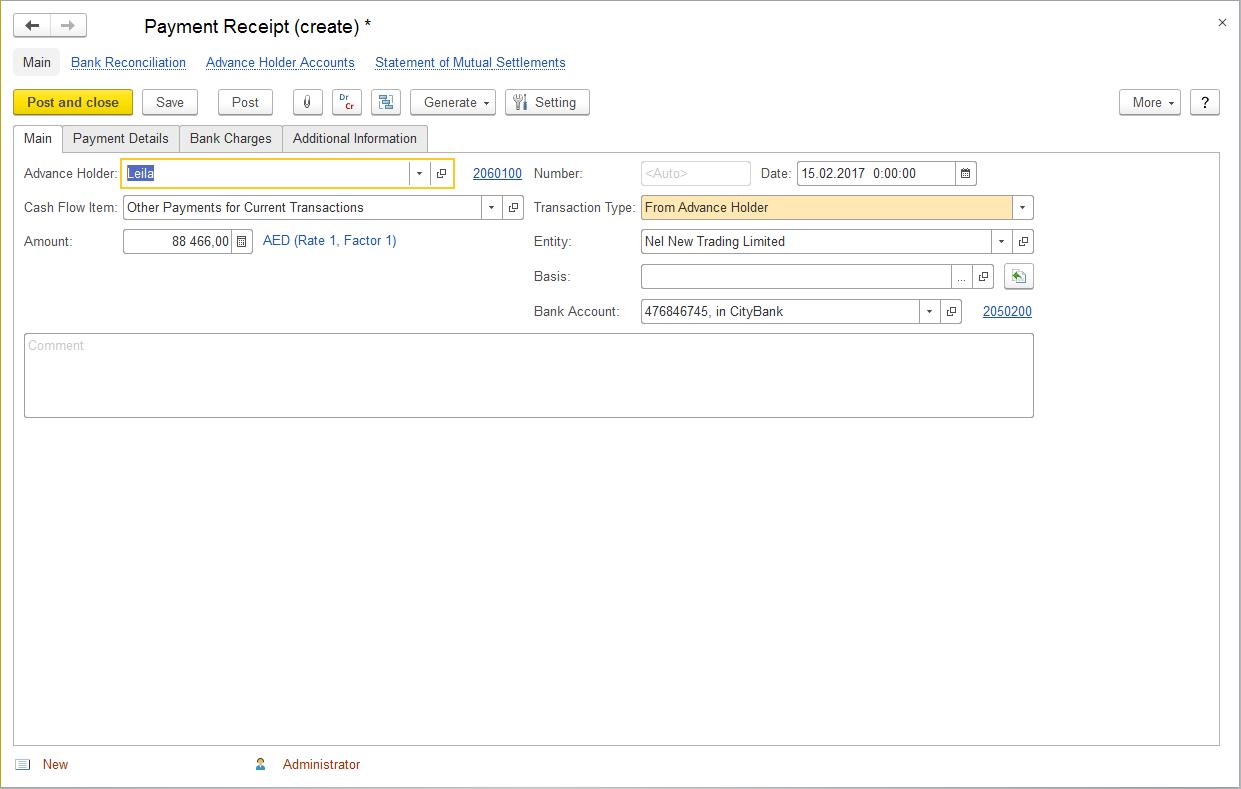
Task: Switch to the Bank Charges tab
Action: pos(230,138)
